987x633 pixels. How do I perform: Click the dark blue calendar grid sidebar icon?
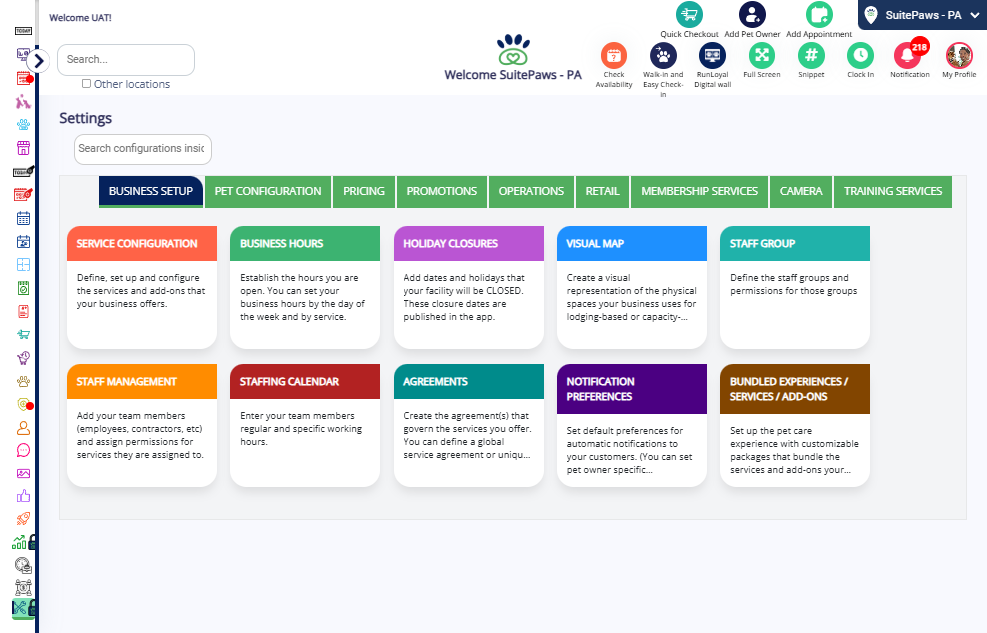click(23, 218)
